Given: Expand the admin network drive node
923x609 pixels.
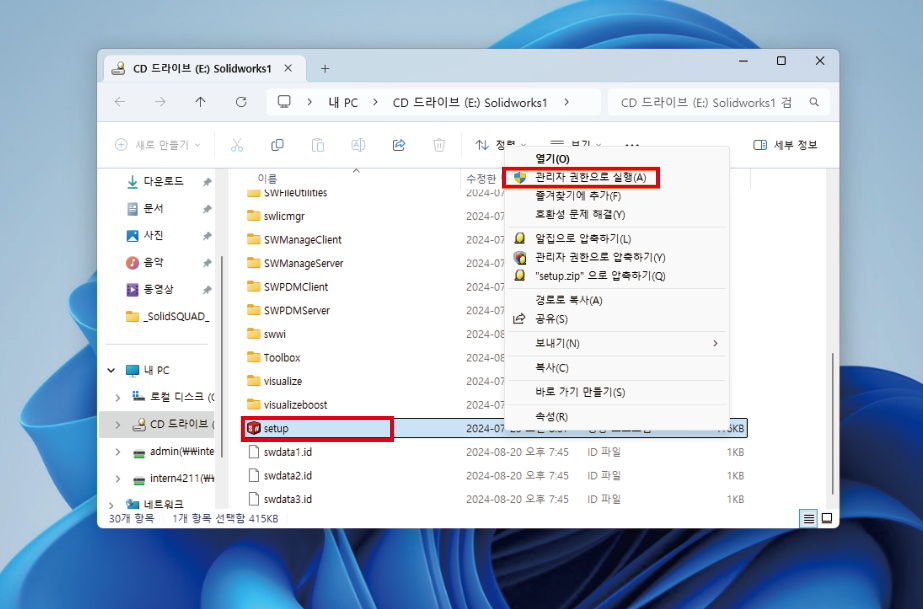Looking at the screenshot, I should point(118,452).
